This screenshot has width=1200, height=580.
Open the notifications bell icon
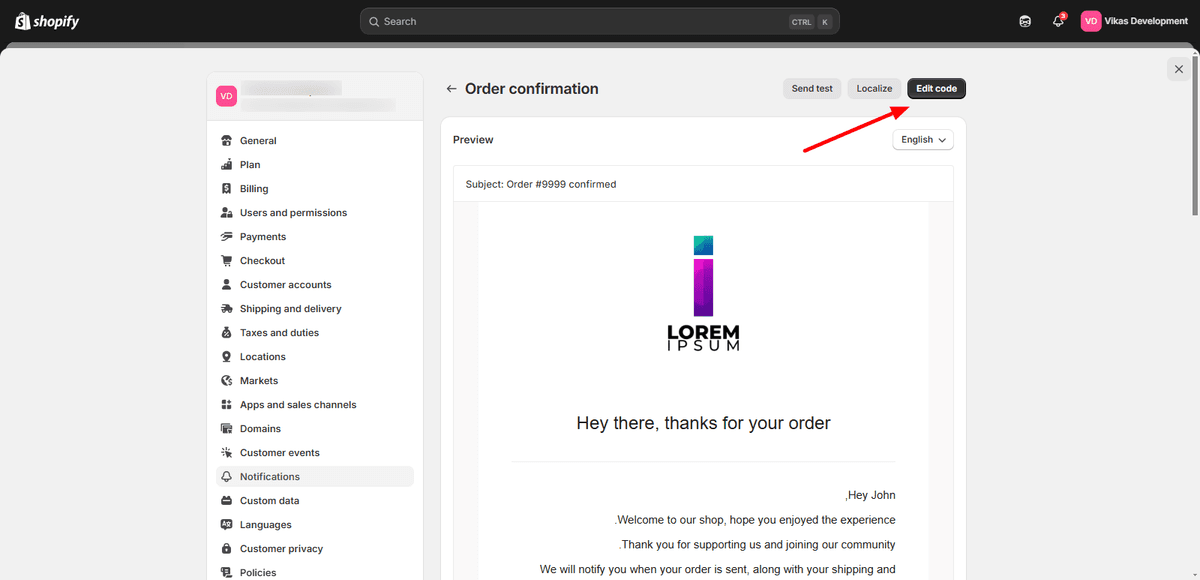[1058, 21]
